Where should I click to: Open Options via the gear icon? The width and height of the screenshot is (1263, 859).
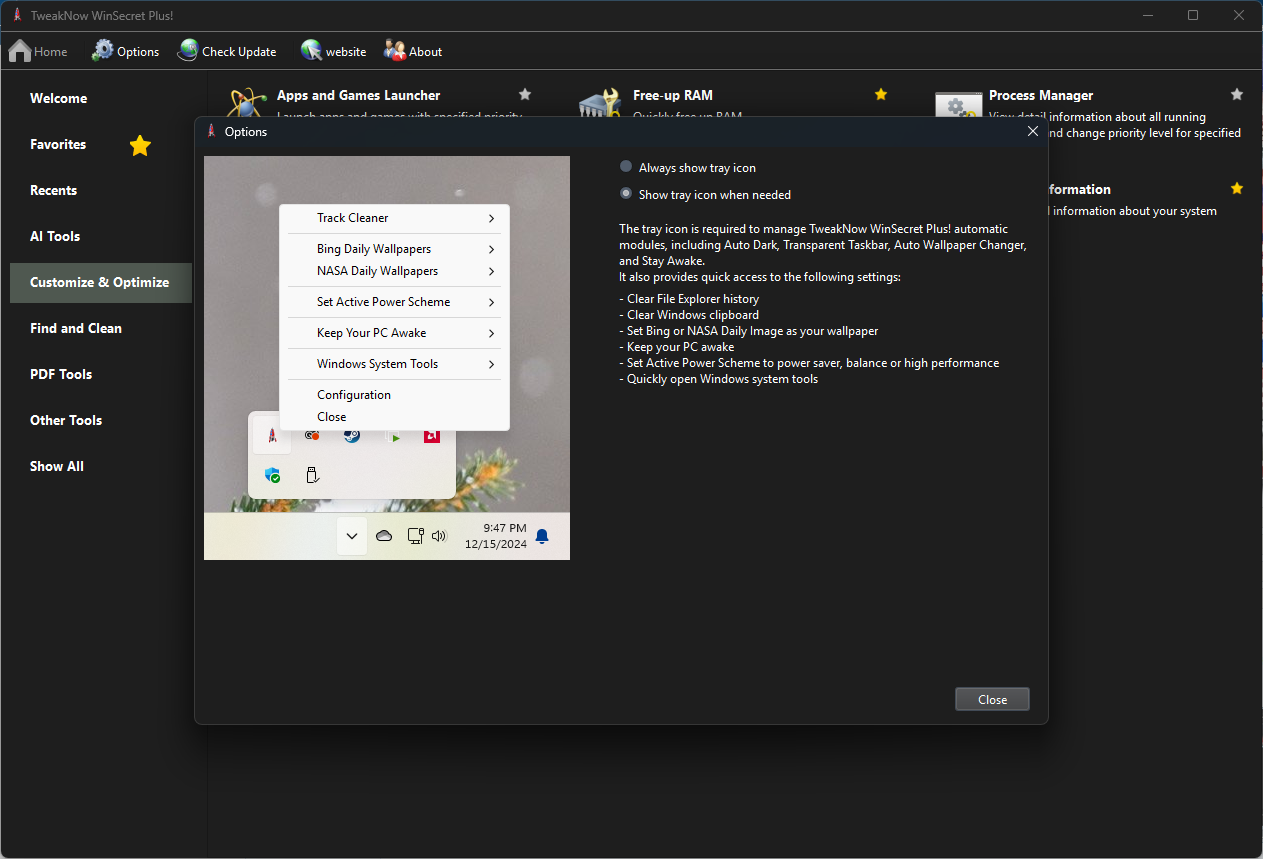click(103, 51)
